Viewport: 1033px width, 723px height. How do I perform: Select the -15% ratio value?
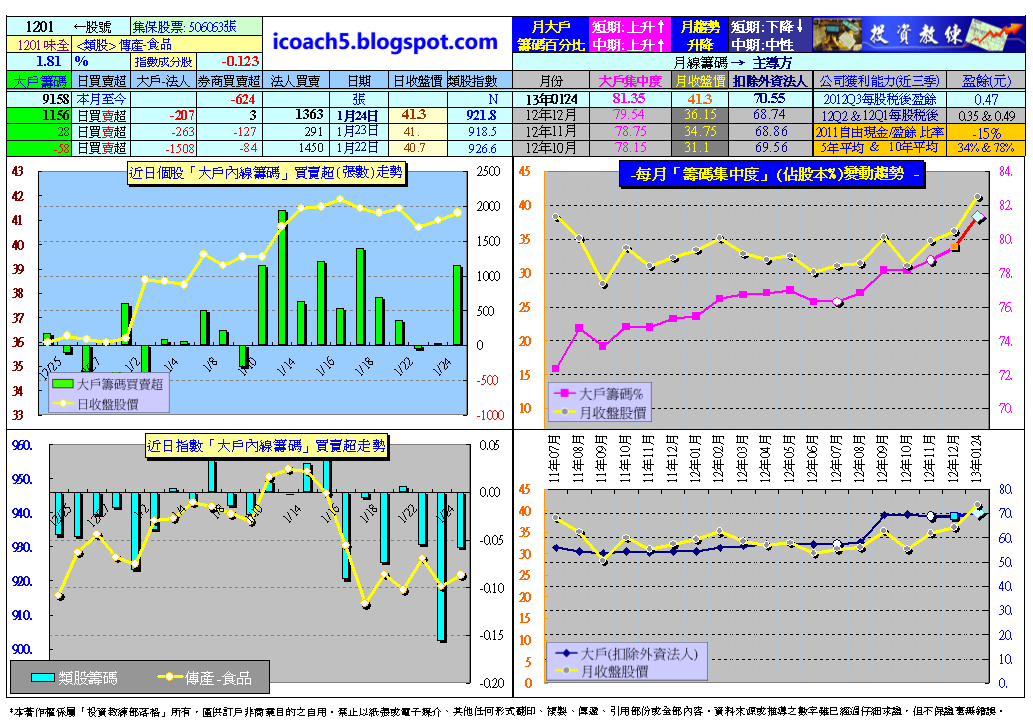click(x=986, y=131)
